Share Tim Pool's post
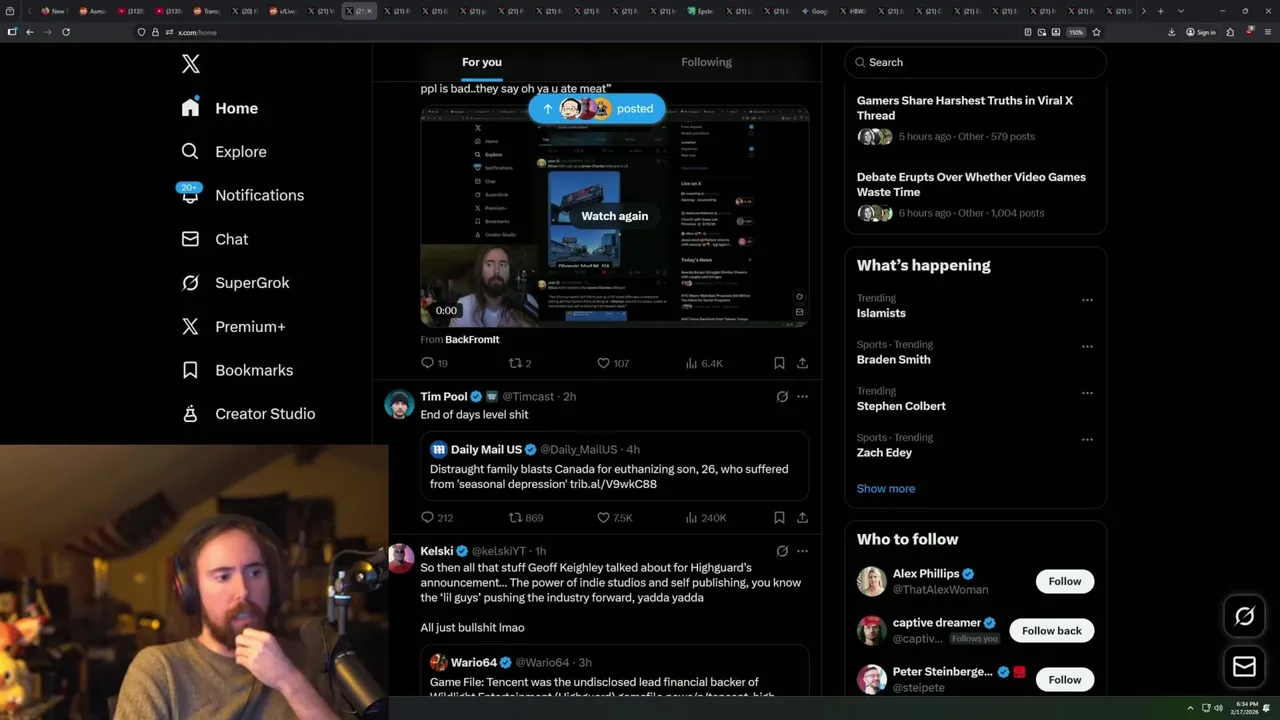The width and height of the screenshot is (1280, 720). (x=802, y=518)
